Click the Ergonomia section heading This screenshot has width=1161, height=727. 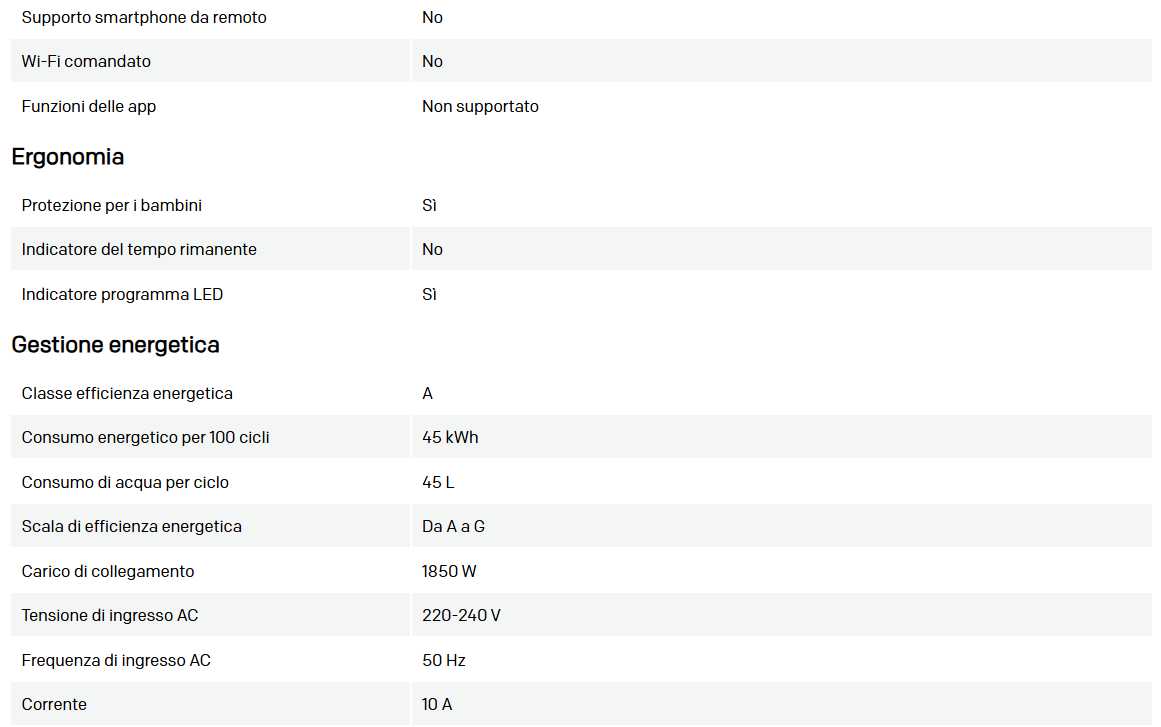68,157
